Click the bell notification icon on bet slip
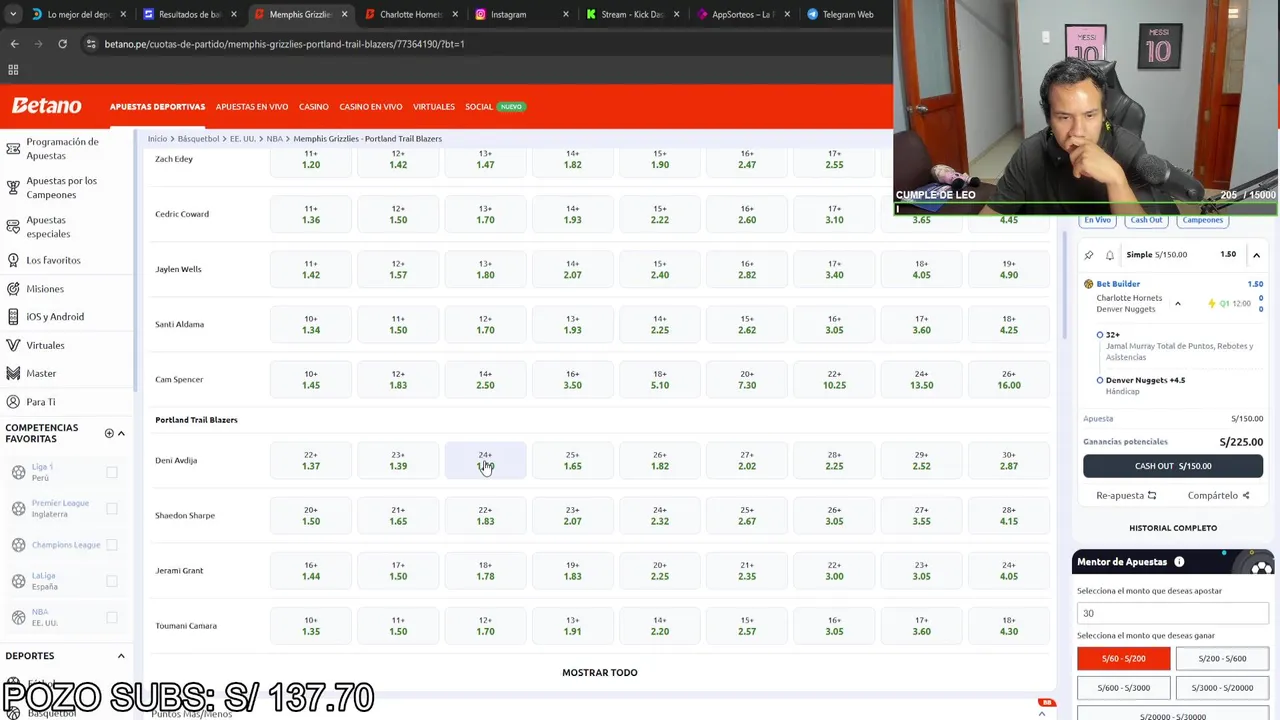 (1109, 255)
